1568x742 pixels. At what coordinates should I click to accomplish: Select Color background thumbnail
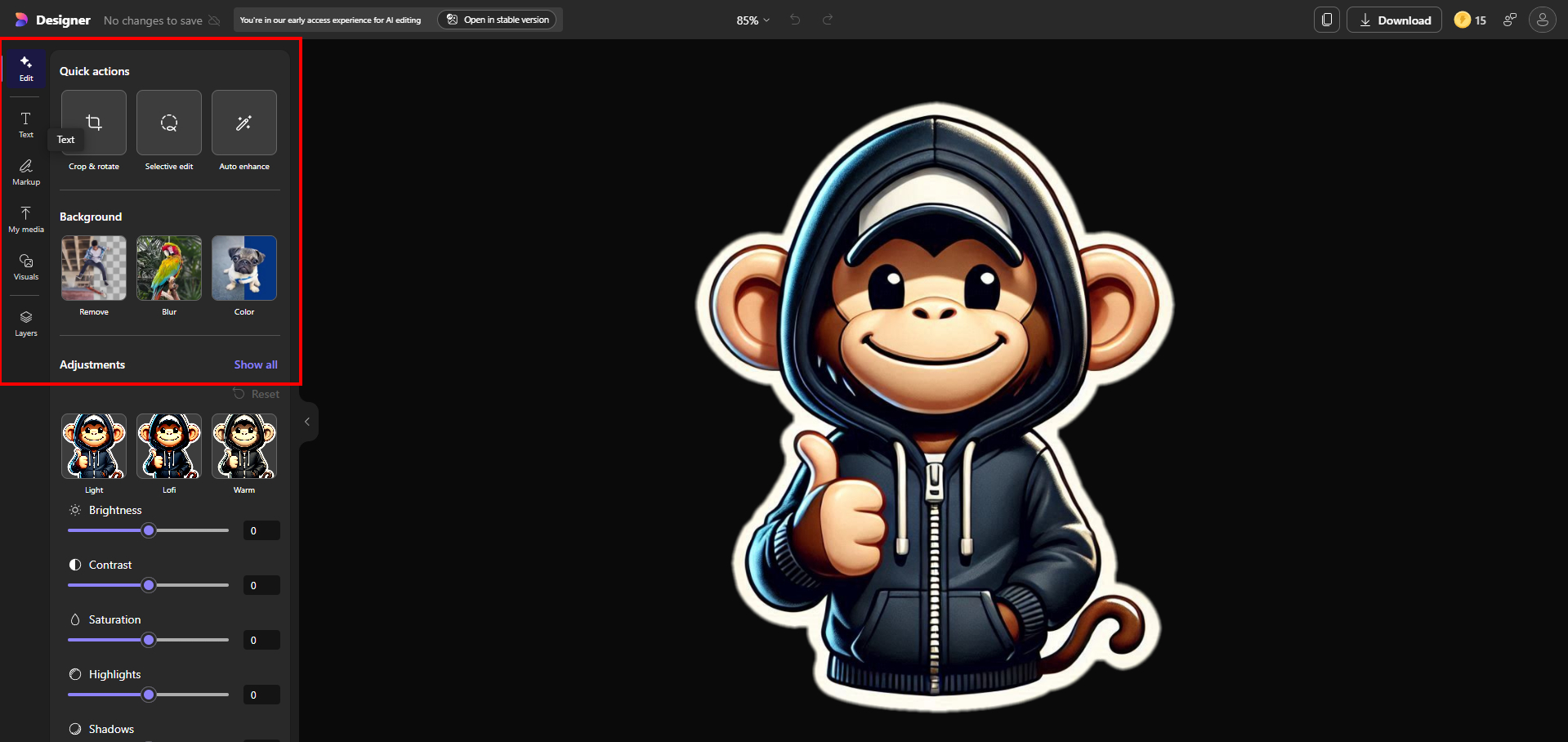[x=244, y=268]
